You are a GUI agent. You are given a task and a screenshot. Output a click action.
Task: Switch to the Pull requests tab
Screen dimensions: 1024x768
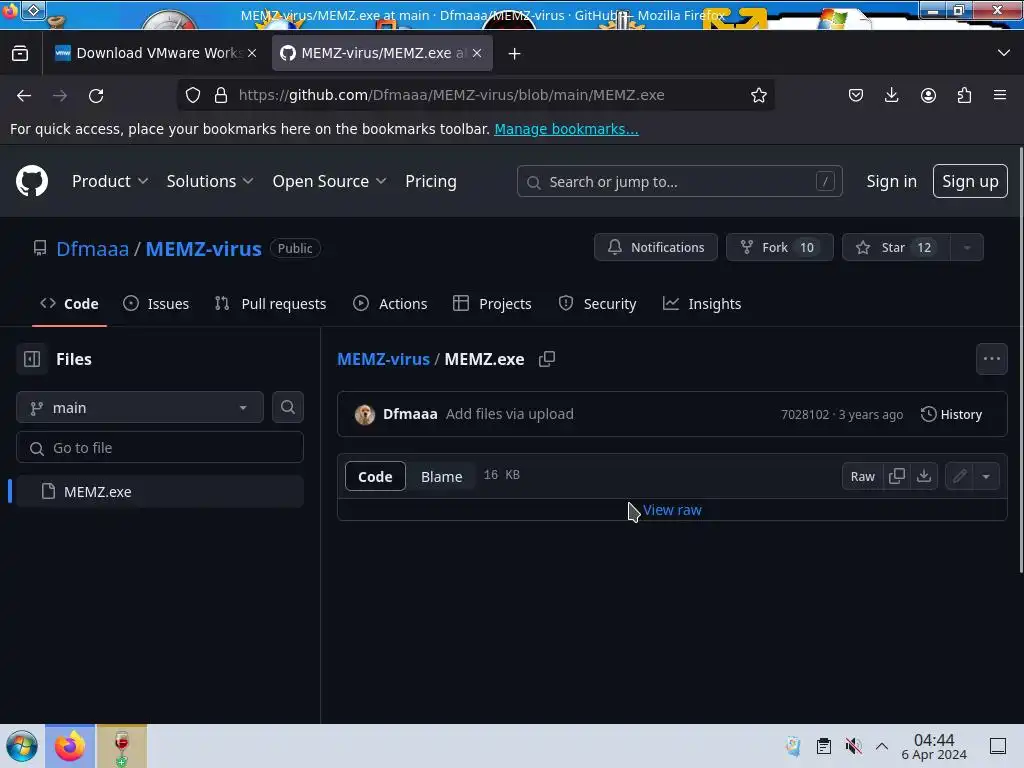pyautogui.click(x=270, y=304)
